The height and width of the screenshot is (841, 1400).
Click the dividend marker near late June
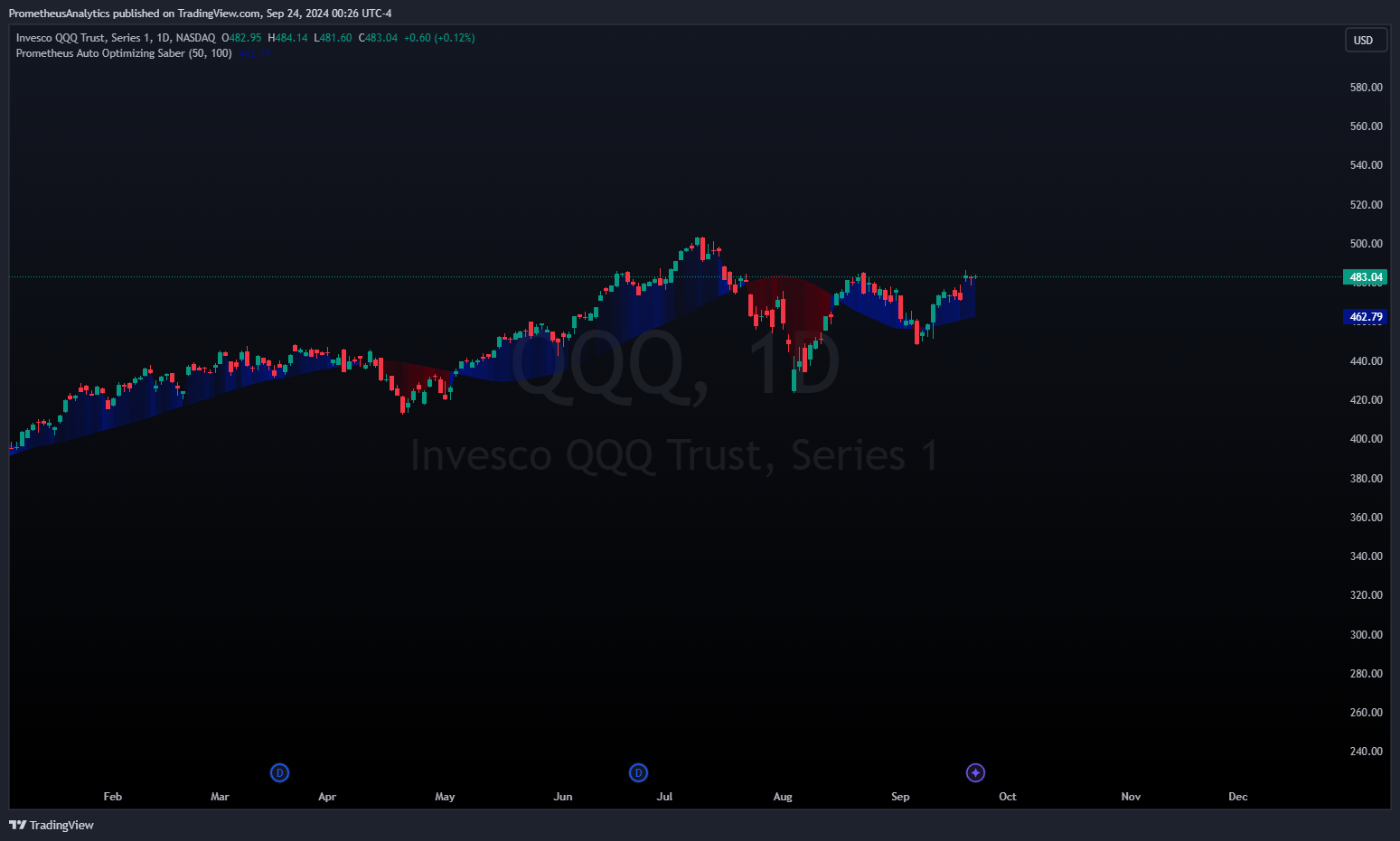click(638, 772)
